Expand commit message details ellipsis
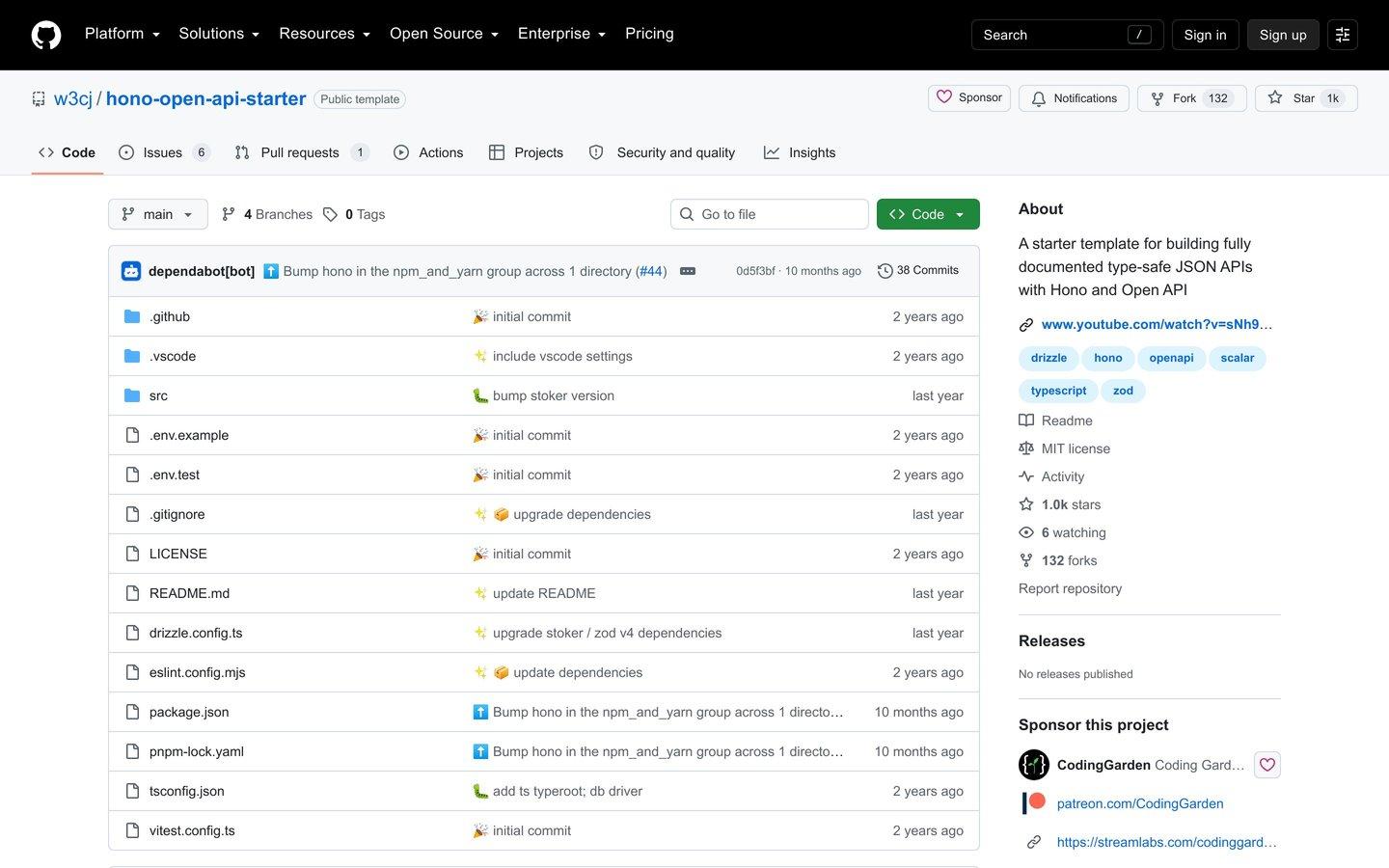 coord(688,271)
